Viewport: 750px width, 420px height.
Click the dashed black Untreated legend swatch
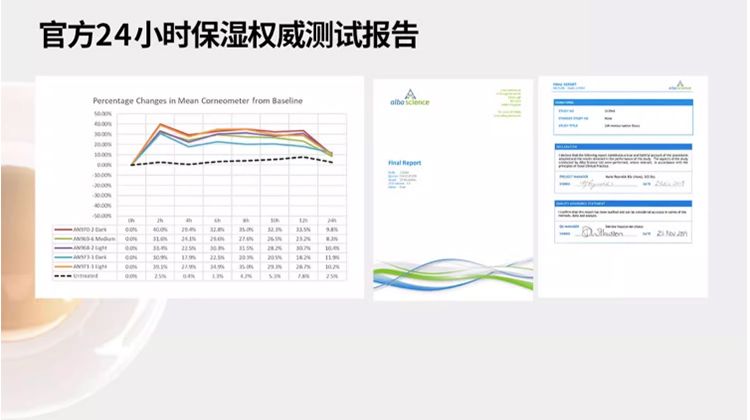pos(63,276)
